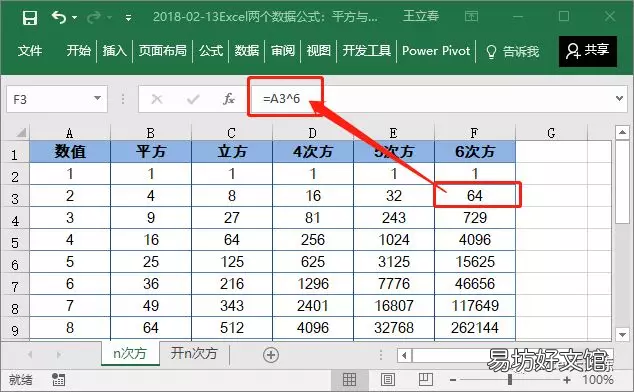Switch to the n次方 sheet tab

(130, 353)
